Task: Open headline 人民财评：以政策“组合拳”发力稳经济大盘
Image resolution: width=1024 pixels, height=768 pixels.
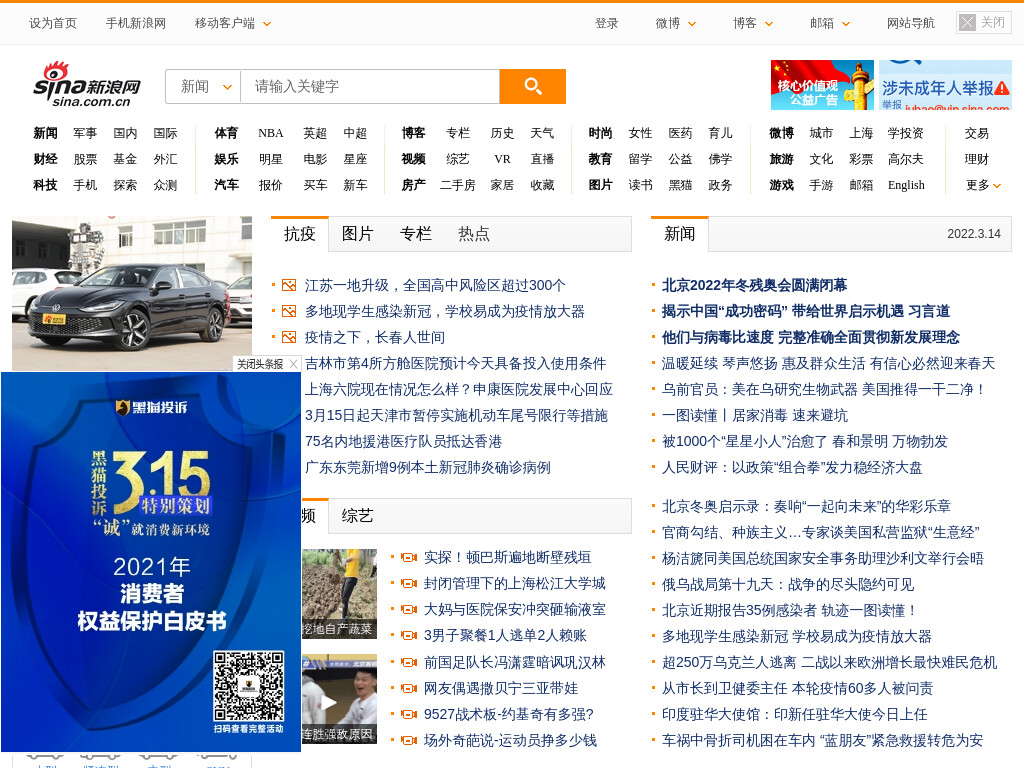Action: click(792, 468)
